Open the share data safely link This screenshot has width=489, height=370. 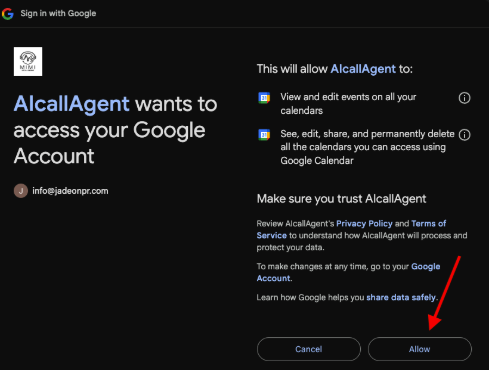[401, 297]
